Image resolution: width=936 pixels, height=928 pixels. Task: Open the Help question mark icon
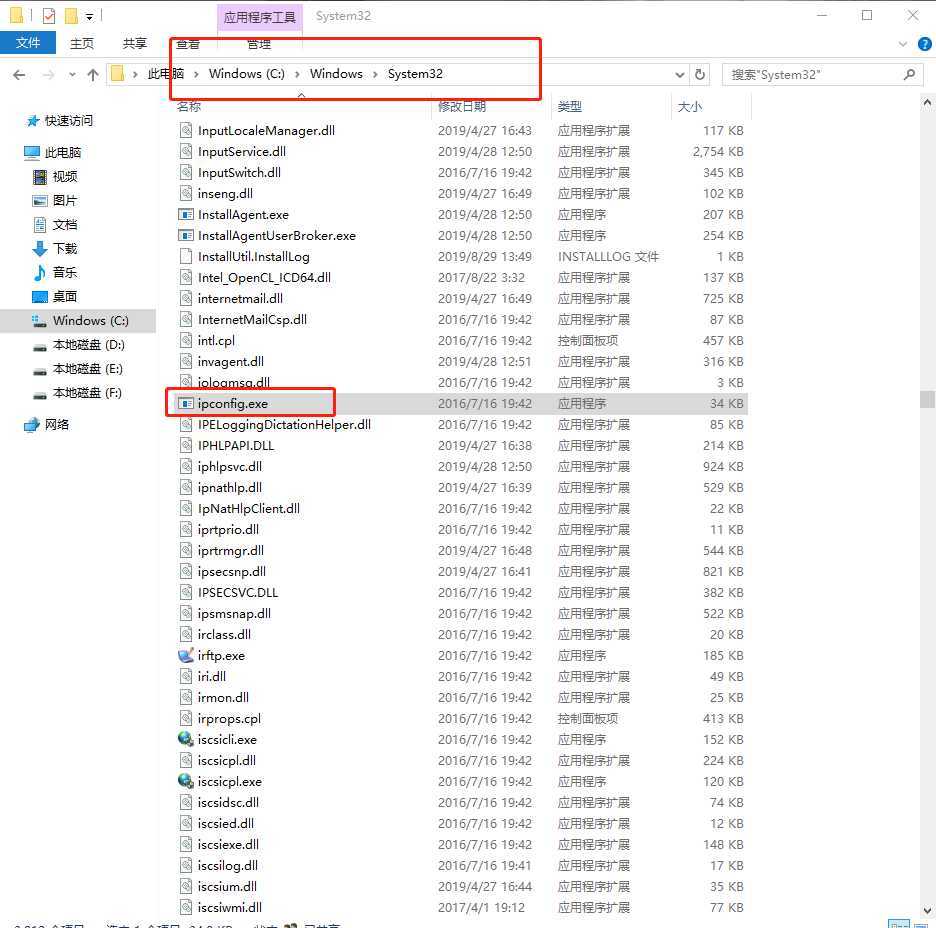[925, 44]
